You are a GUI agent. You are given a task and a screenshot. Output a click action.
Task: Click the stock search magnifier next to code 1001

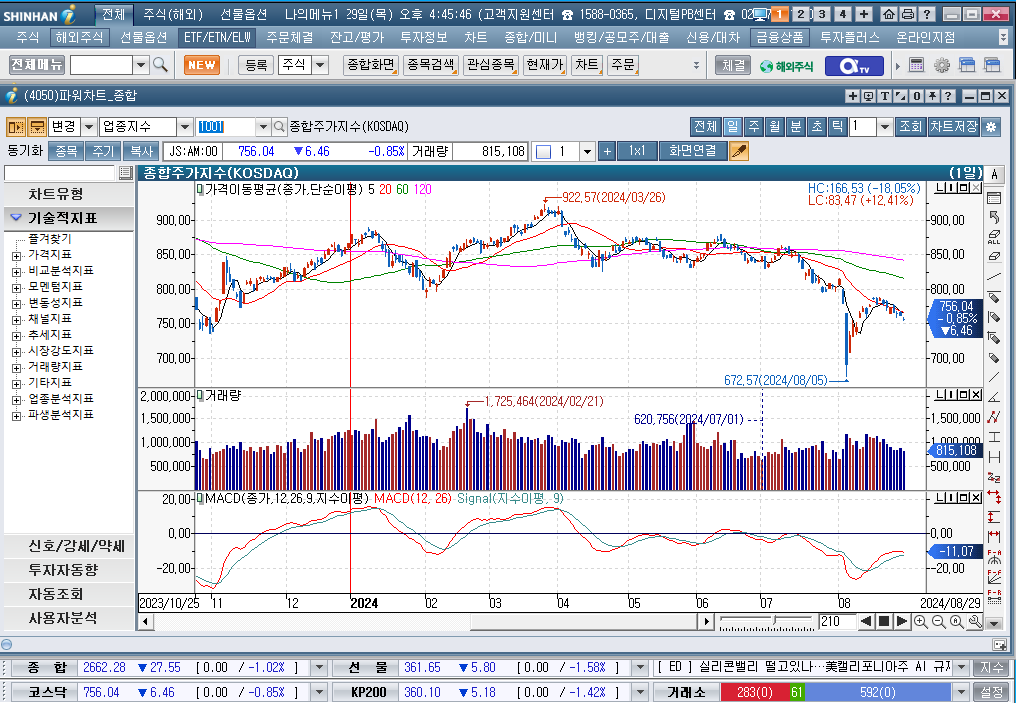(x=279, y=126)
